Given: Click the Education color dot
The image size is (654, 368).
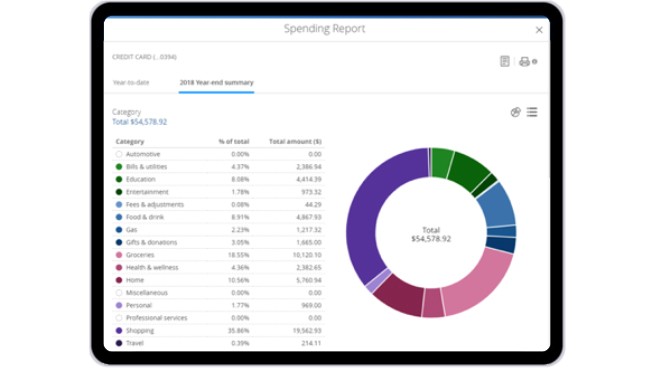Looking at the screenshot, I should pyautogui.click(x=119, y=179).
